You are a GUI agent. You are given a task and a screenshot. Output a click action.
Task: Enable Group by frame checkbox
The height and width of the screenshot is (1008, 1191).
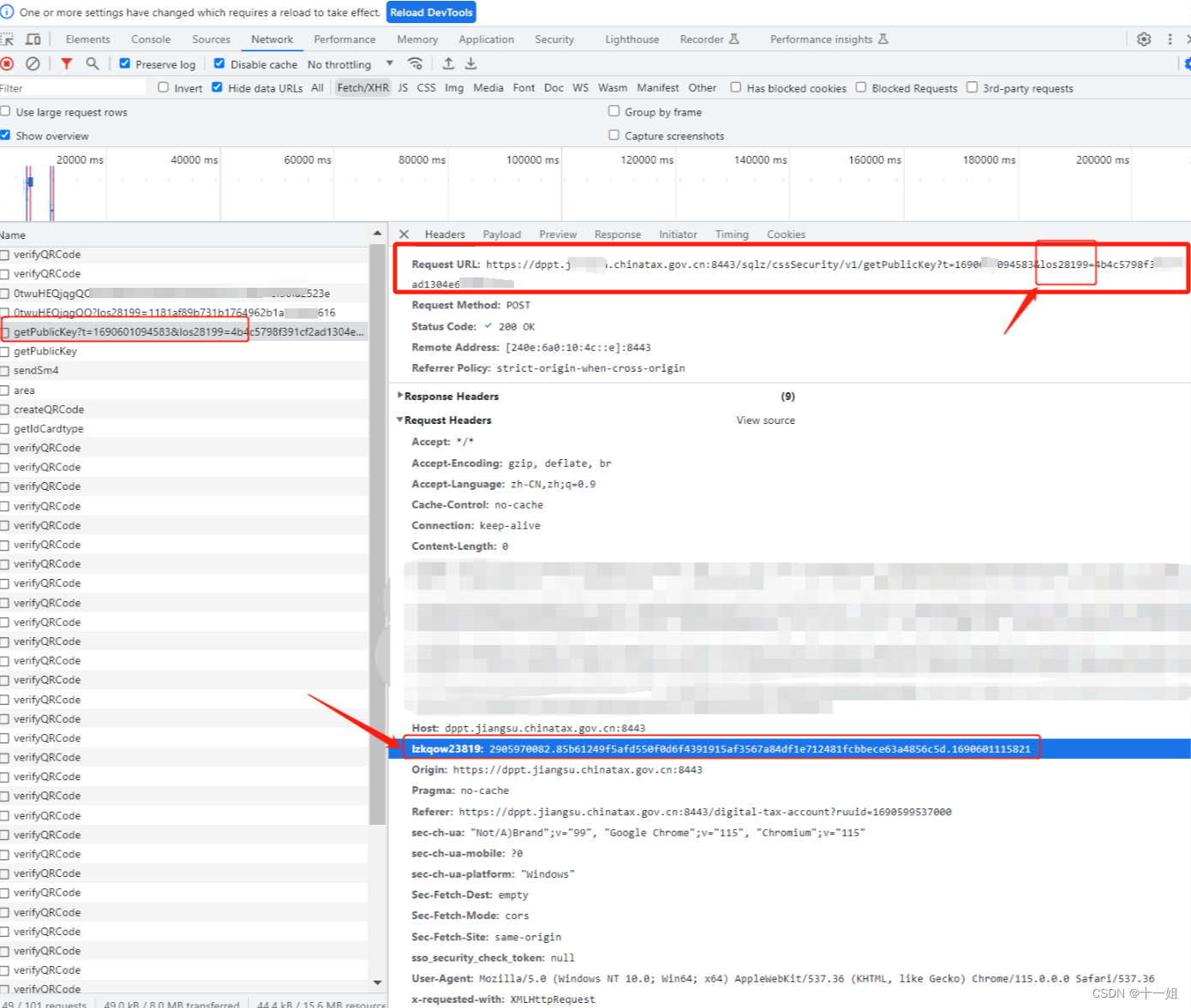coord(613,111)
